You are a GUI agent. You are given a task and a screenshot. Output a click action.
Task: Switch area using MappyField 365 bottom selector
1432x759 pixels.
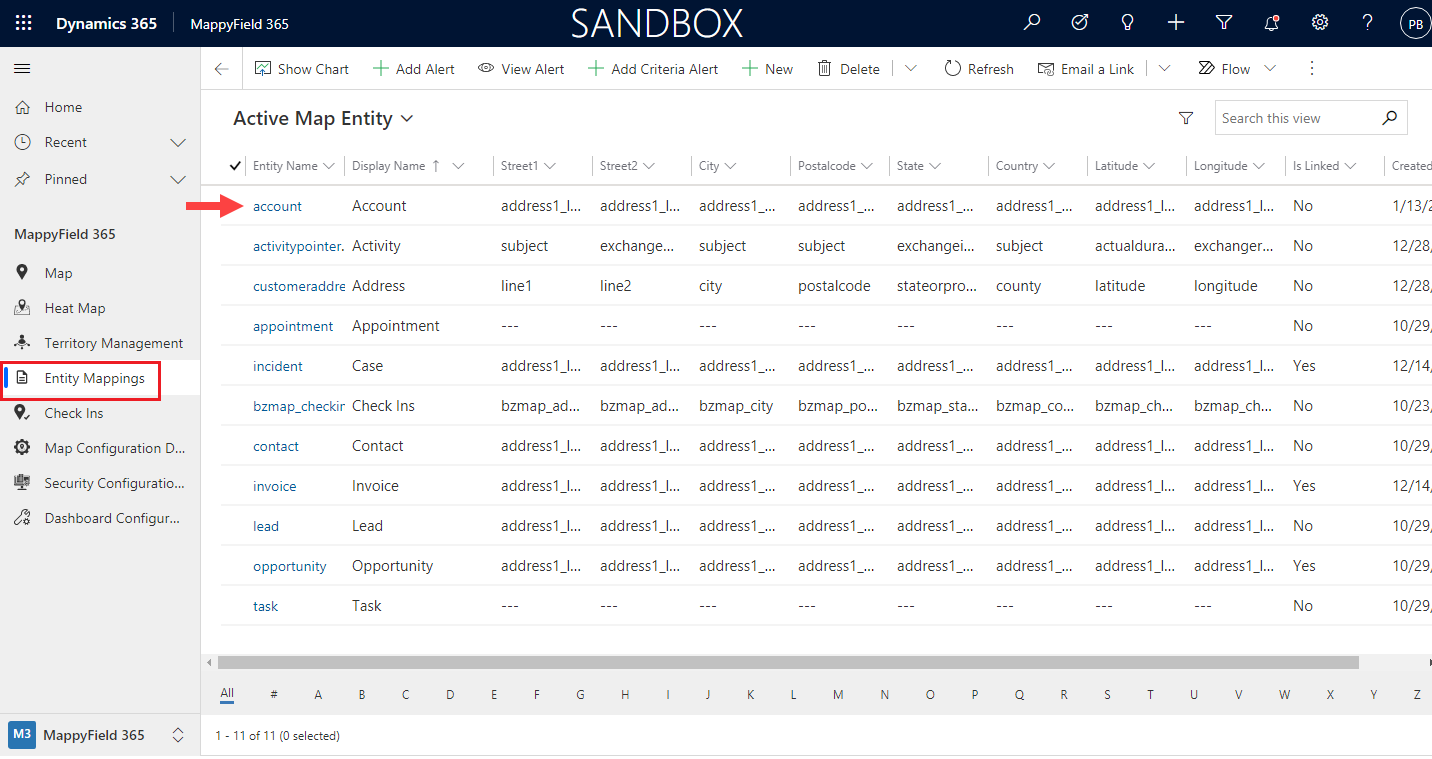pyautogui.click(x=100, y=735)
